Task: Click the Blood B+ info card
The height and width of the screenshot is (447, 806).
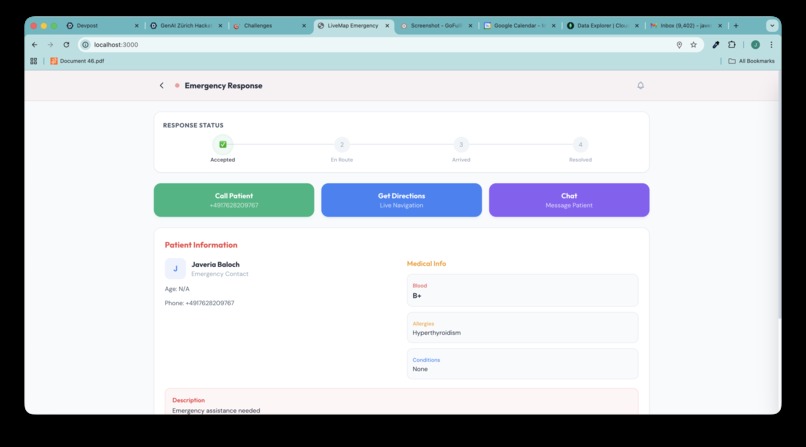Action: click(x=522, y=290)
